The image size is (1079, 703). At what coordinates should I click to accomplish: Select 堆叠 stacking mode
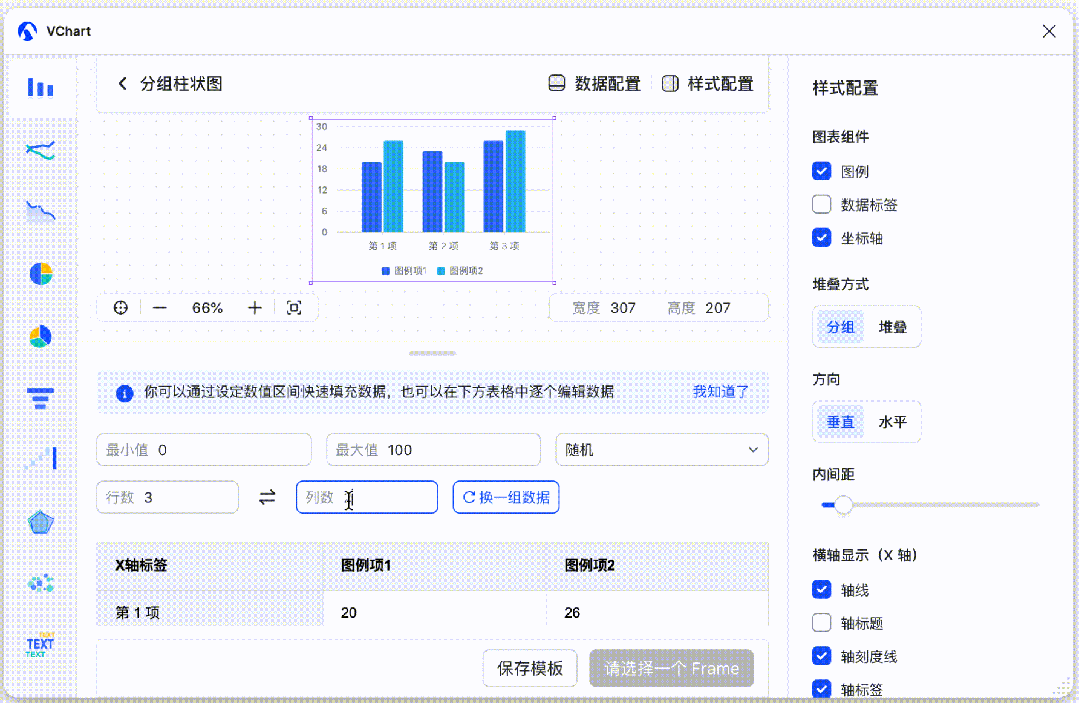pos(893,327)
